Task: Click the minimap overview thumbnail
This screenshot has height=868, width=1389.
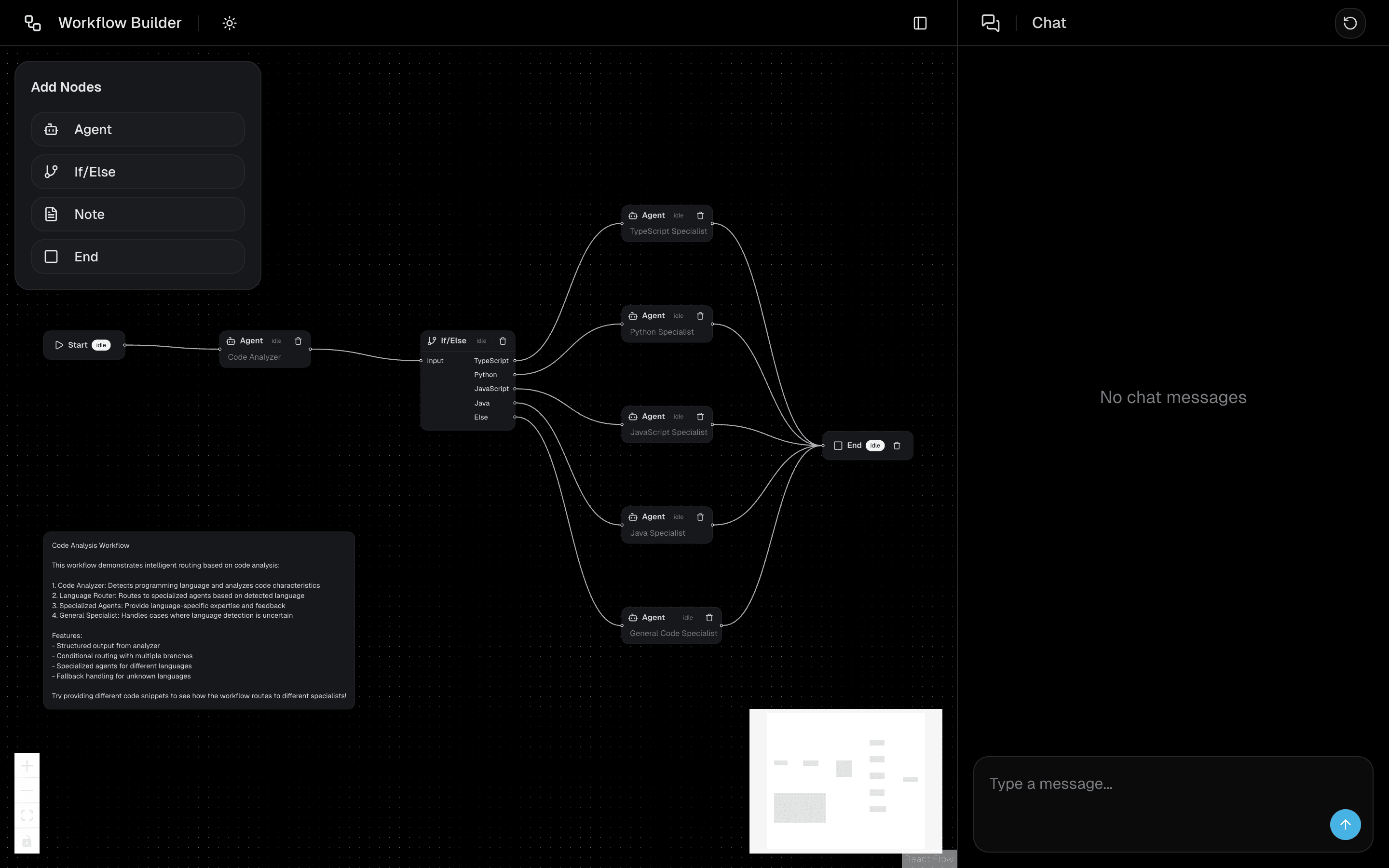Action: [x=845, y=781]
